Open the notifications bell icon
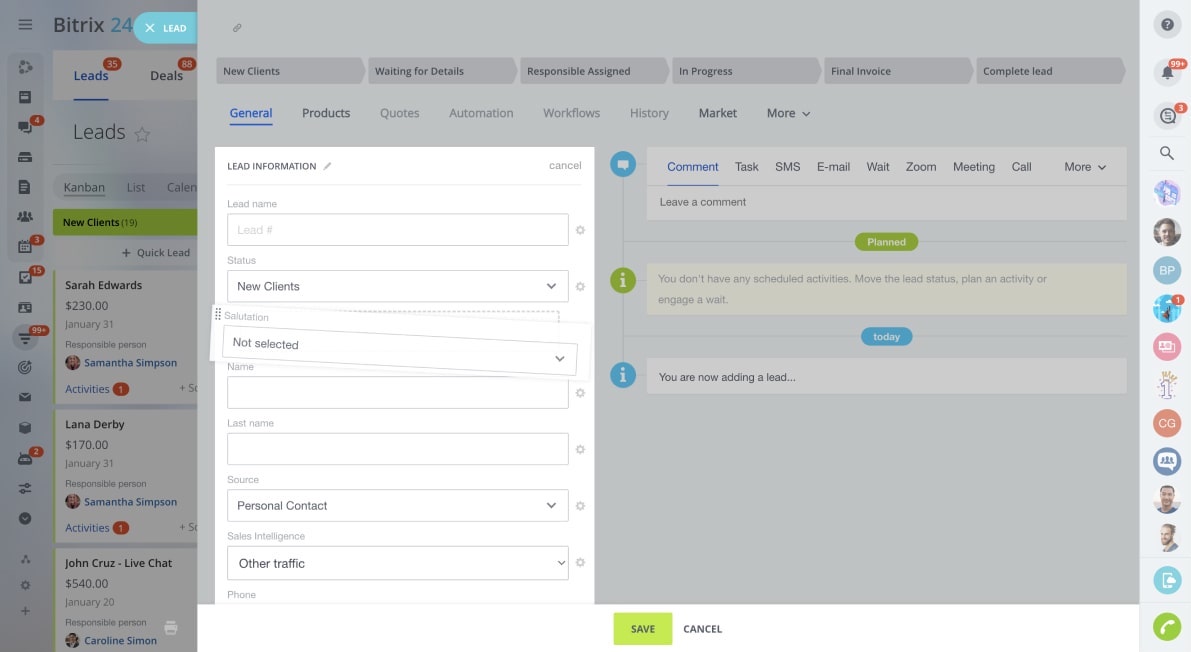 click(1166, 72)
